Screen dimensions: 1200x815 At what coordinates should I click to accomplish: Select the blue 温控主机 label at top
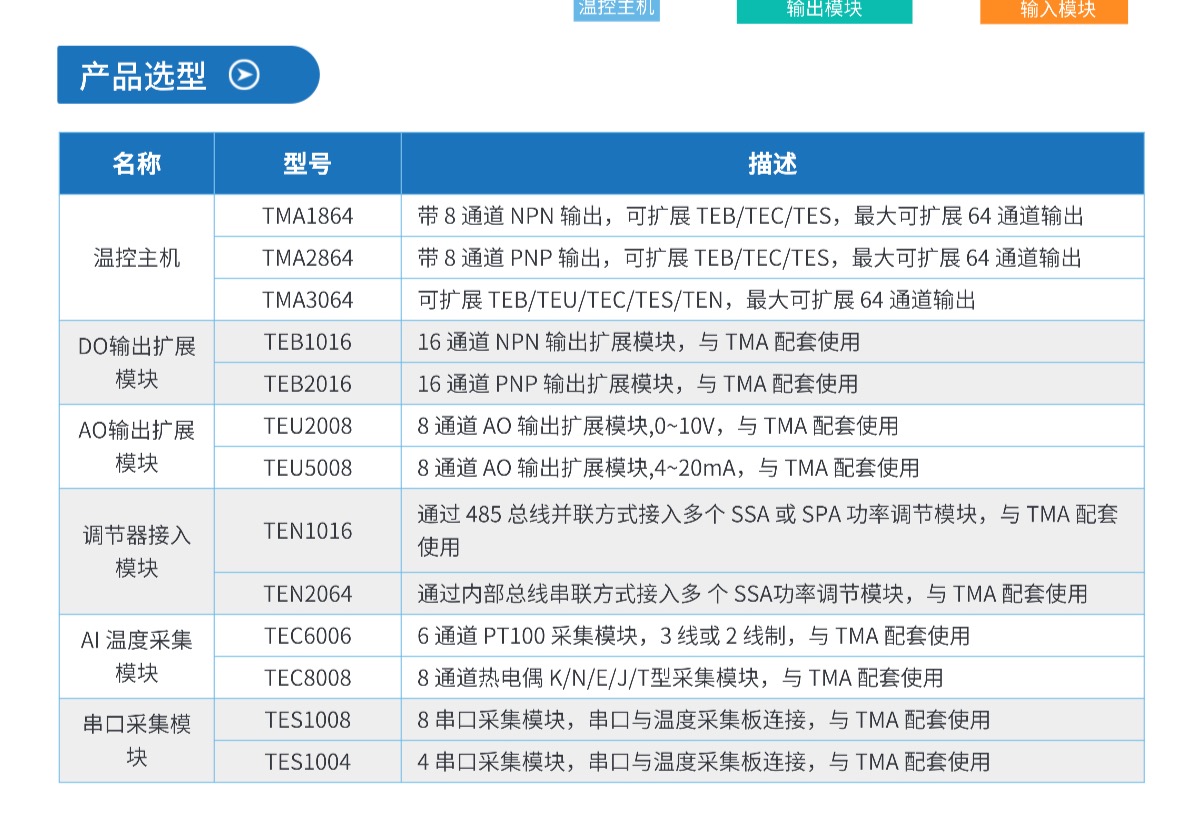coord(616,9)
